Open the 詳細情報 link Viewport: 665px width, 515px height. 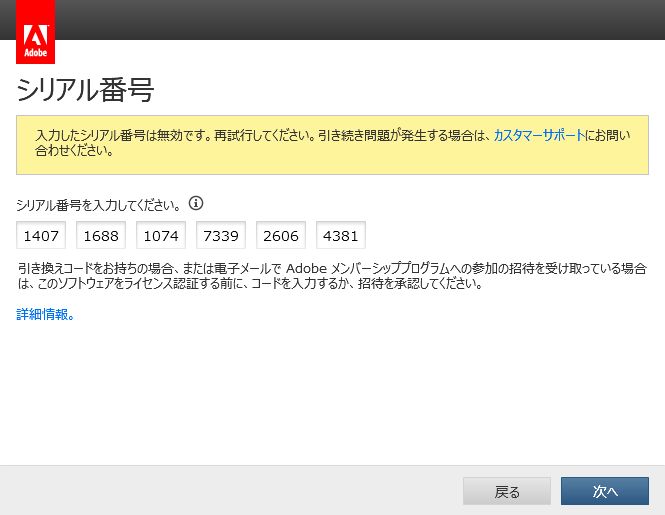tap(45, 314)
